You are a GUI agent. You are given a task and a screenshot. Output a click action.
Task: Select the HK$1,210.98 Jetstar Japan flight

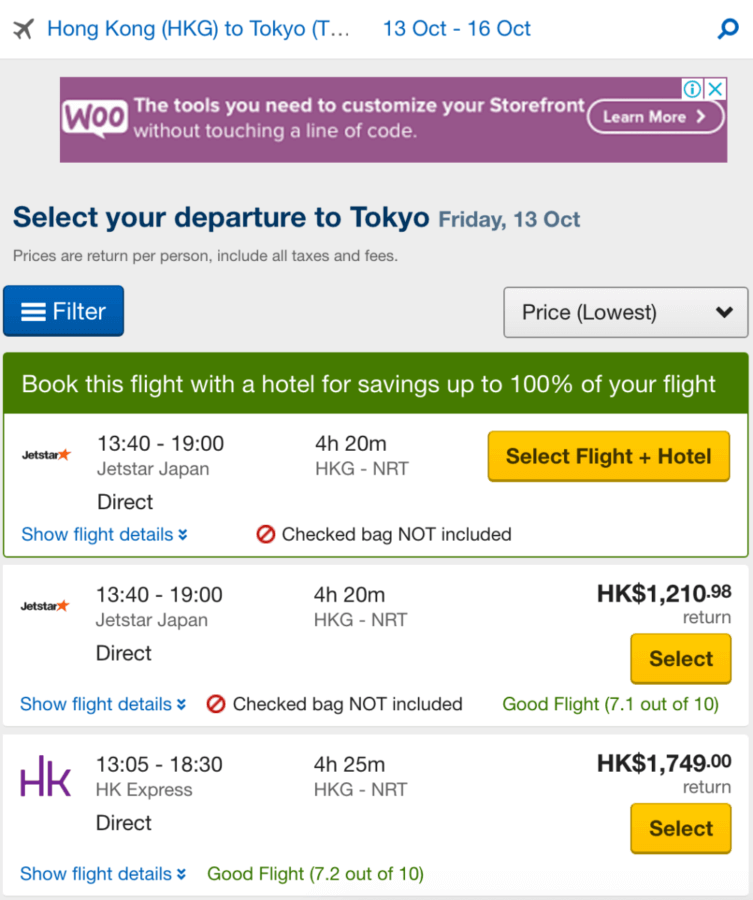click(x=681, y=659)
